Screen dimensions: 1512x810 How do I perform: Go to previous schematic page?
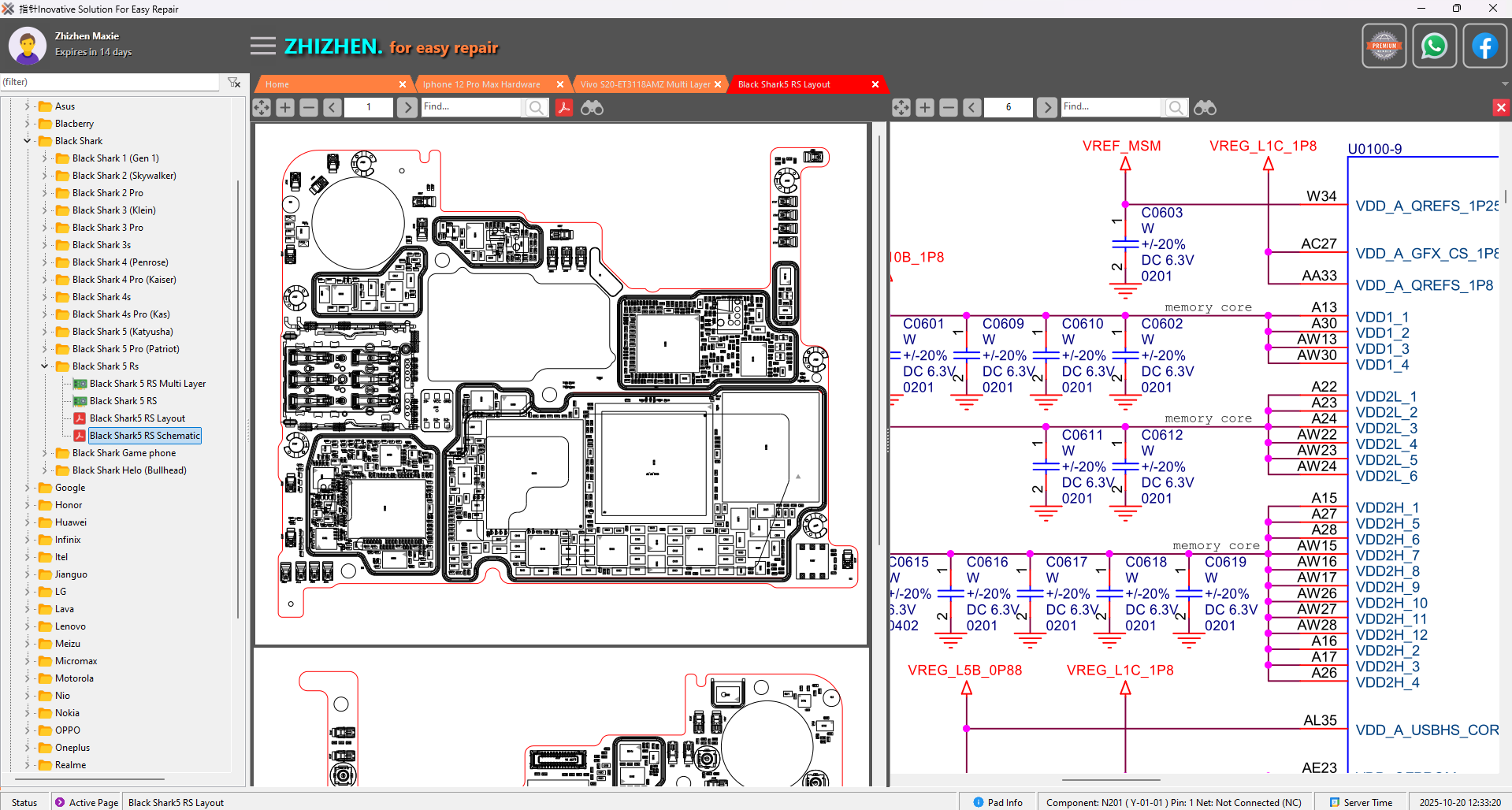click(972, 107)
